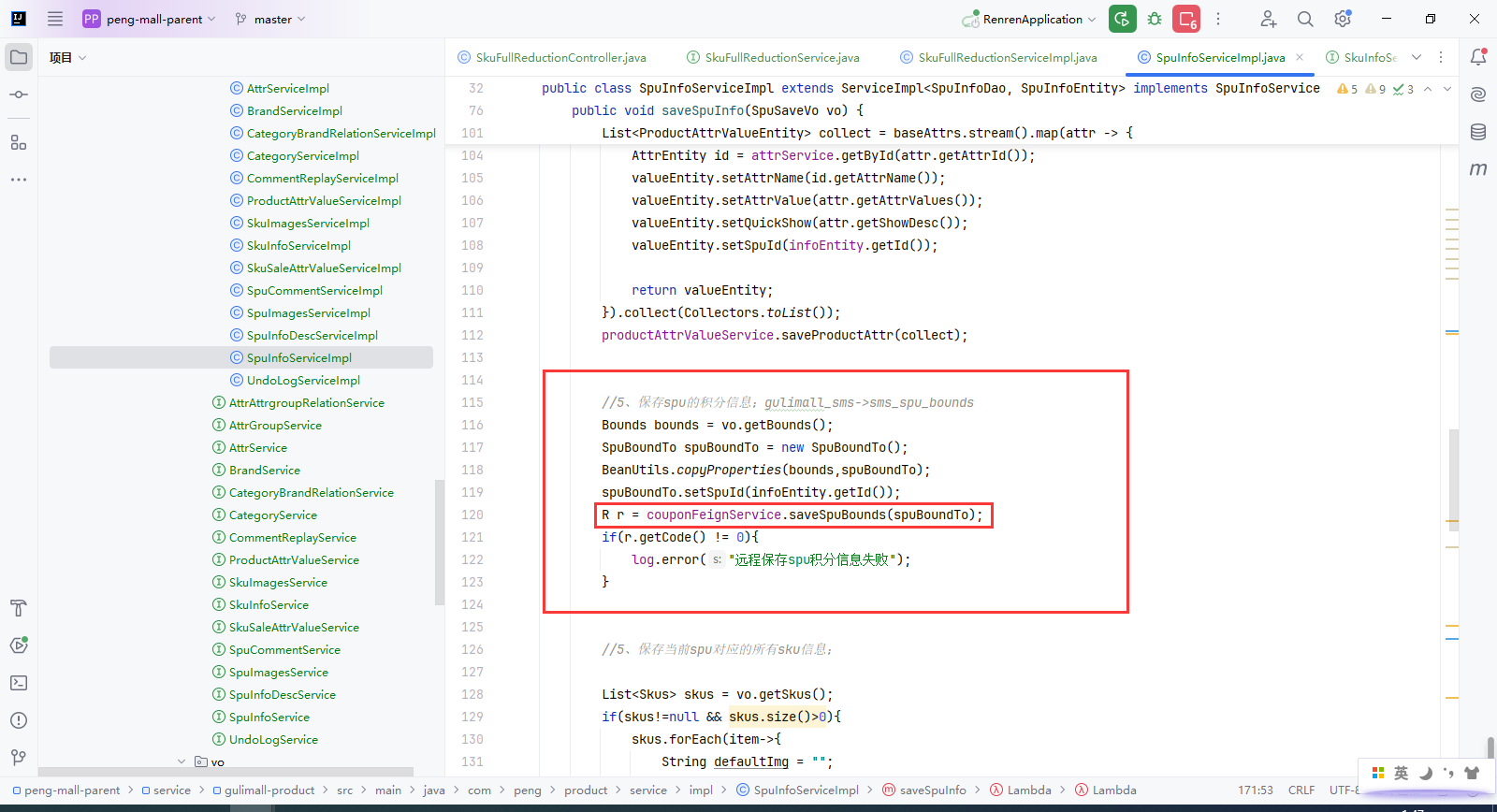
Task: Click SpuInfoServiceImpl breadcrumb
Action: click(x=797, y=790)
